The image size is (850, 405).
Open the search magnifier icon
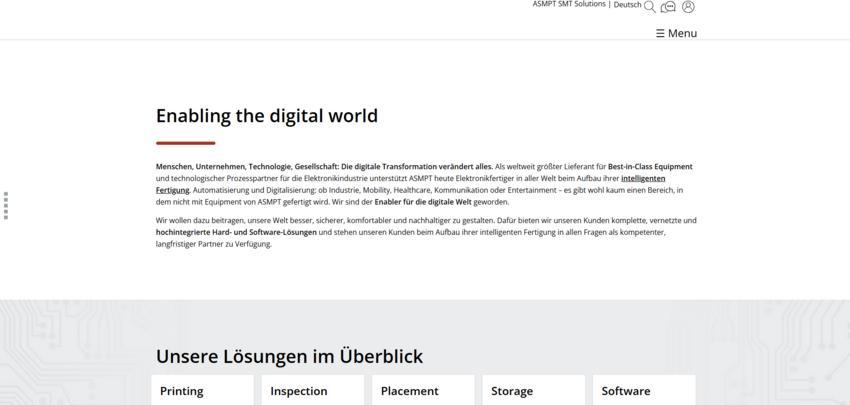pyautogui.click(x=649, y=7)
